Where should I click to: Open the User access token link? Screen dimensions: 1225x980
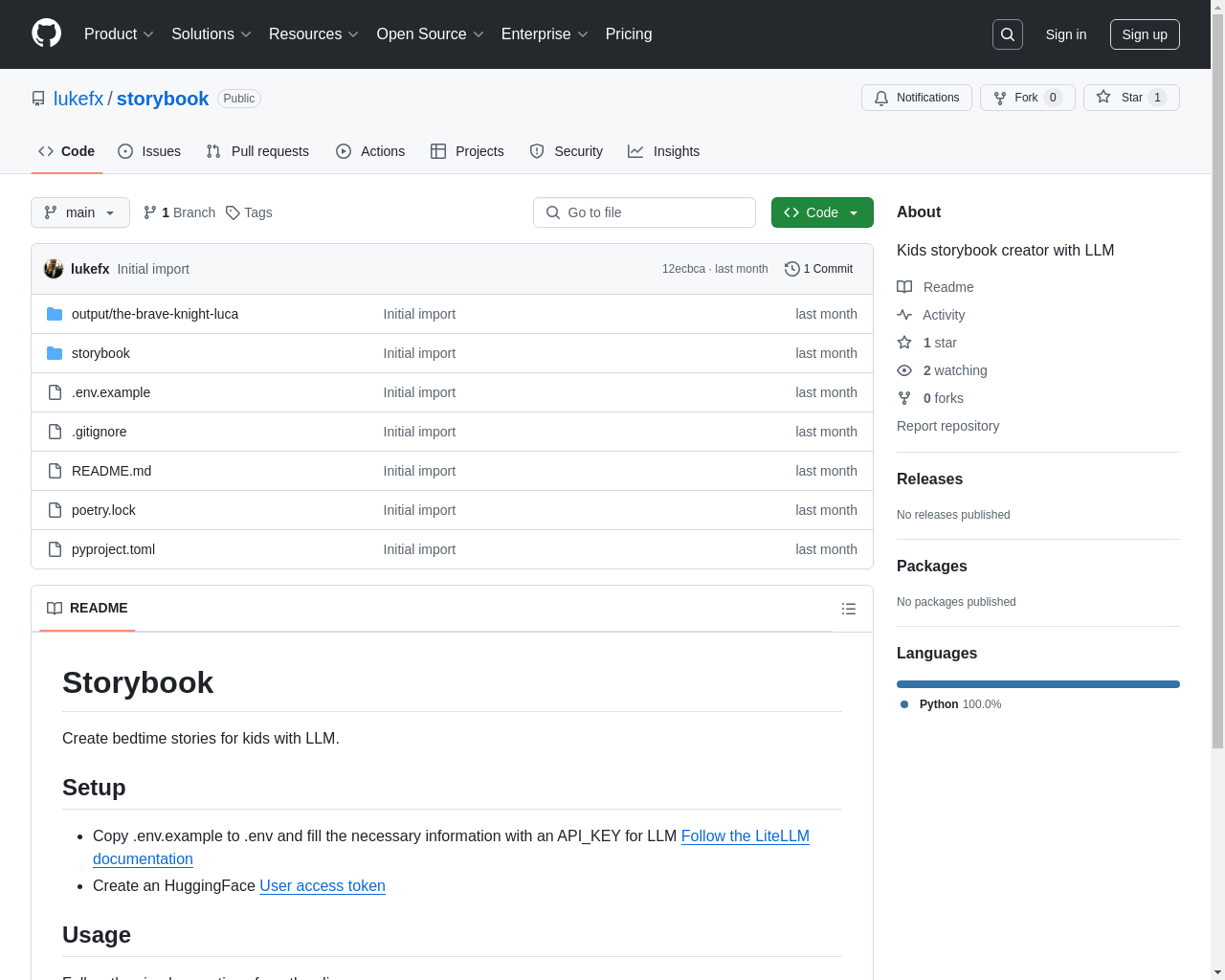323,886
